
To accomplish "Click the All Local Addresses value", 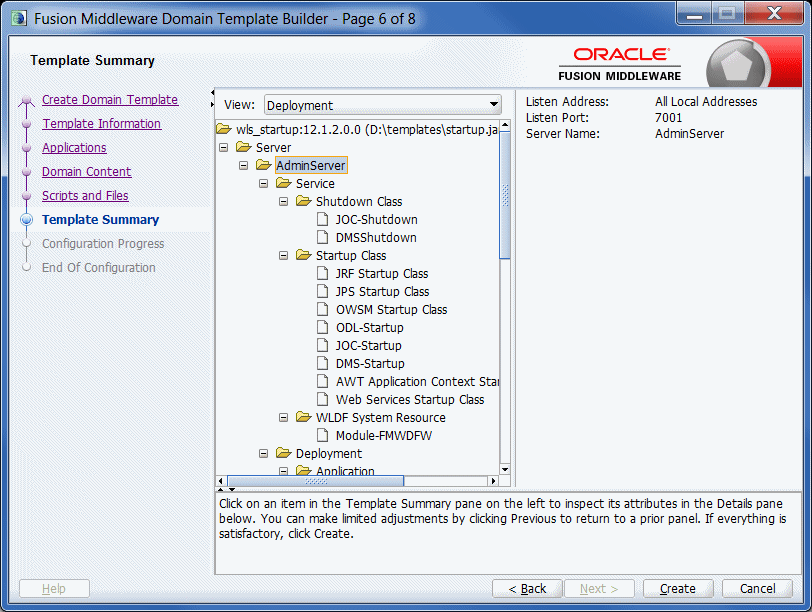I will pos(706,101).
